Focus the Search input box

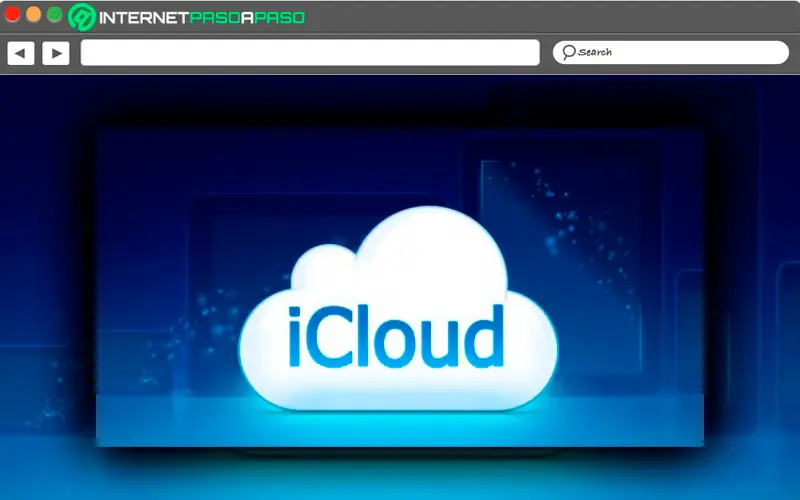point(670,53)
